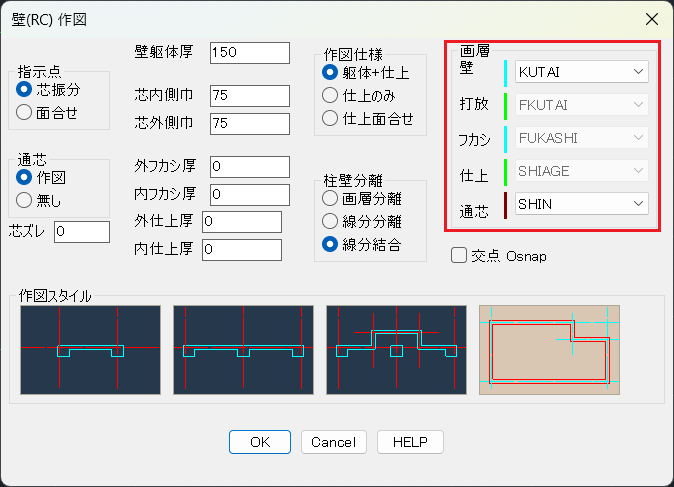Open the 通芯 layer SHIN dropdown

582,204
